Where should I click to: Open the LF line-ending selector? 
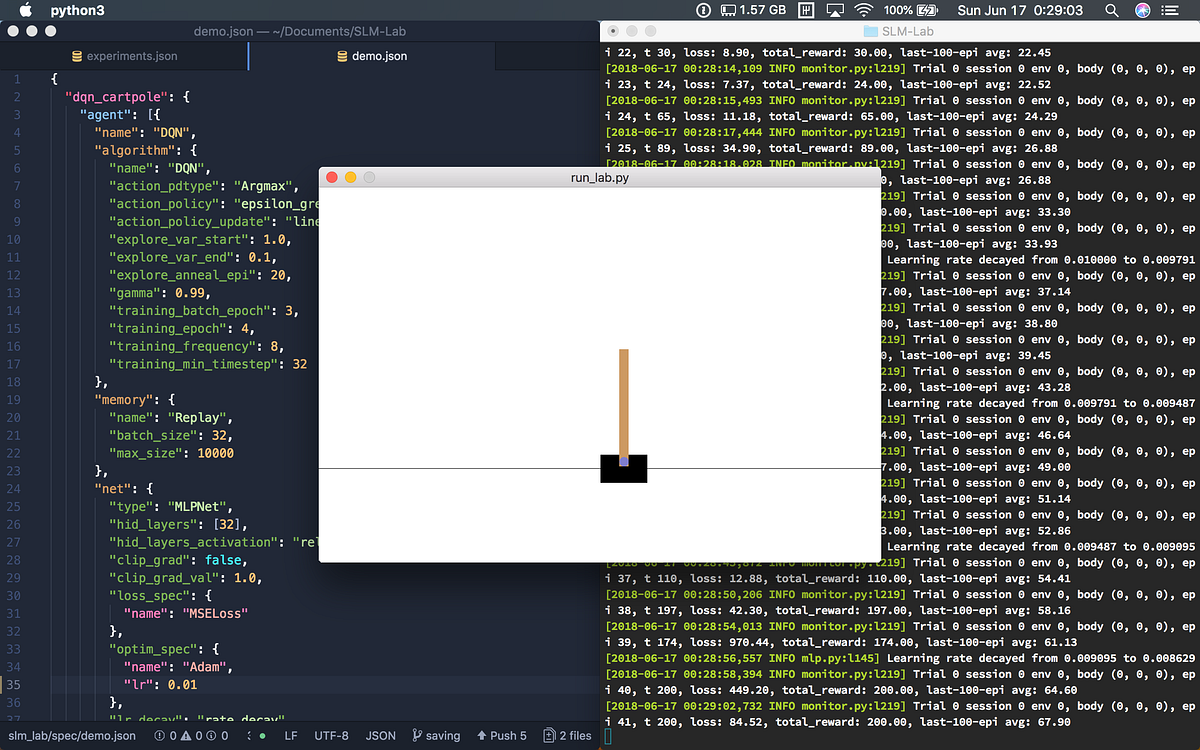(x=289, y=735)
